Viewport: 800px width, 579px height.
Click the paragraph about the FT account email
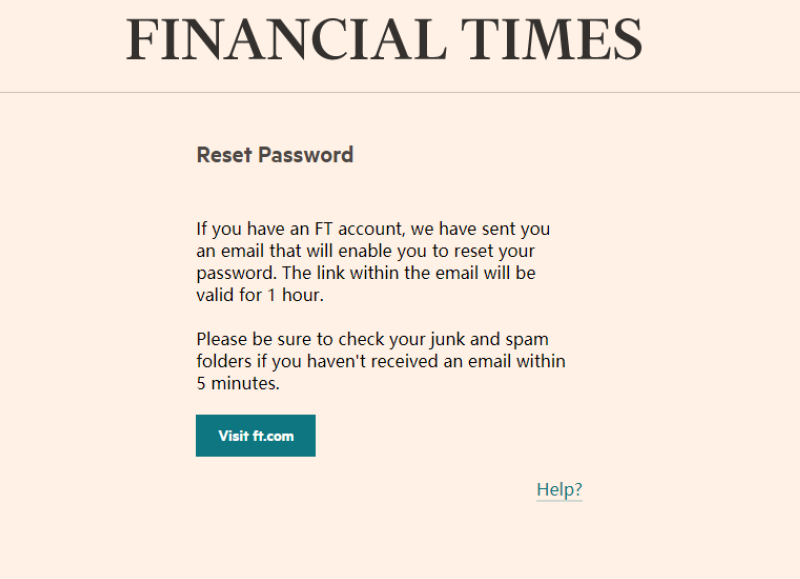pyautogui.click(x=373, y=262)
